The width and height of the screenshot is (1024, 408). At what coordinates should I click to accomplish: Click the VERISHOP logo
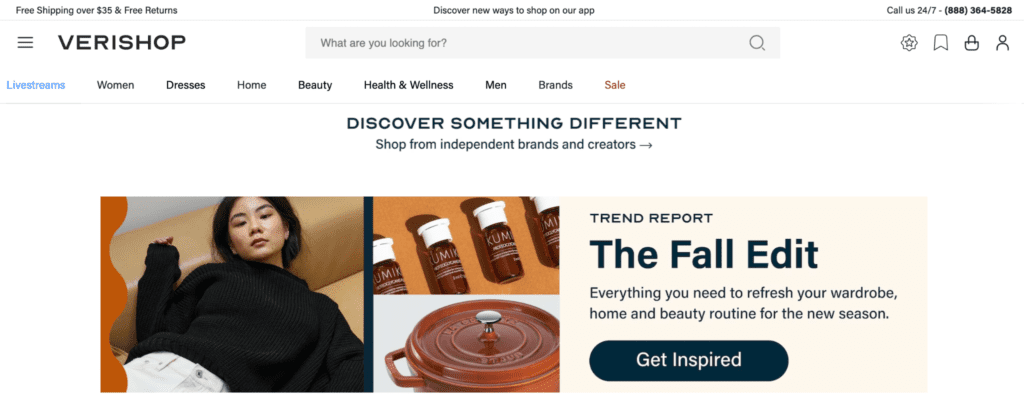121,43
